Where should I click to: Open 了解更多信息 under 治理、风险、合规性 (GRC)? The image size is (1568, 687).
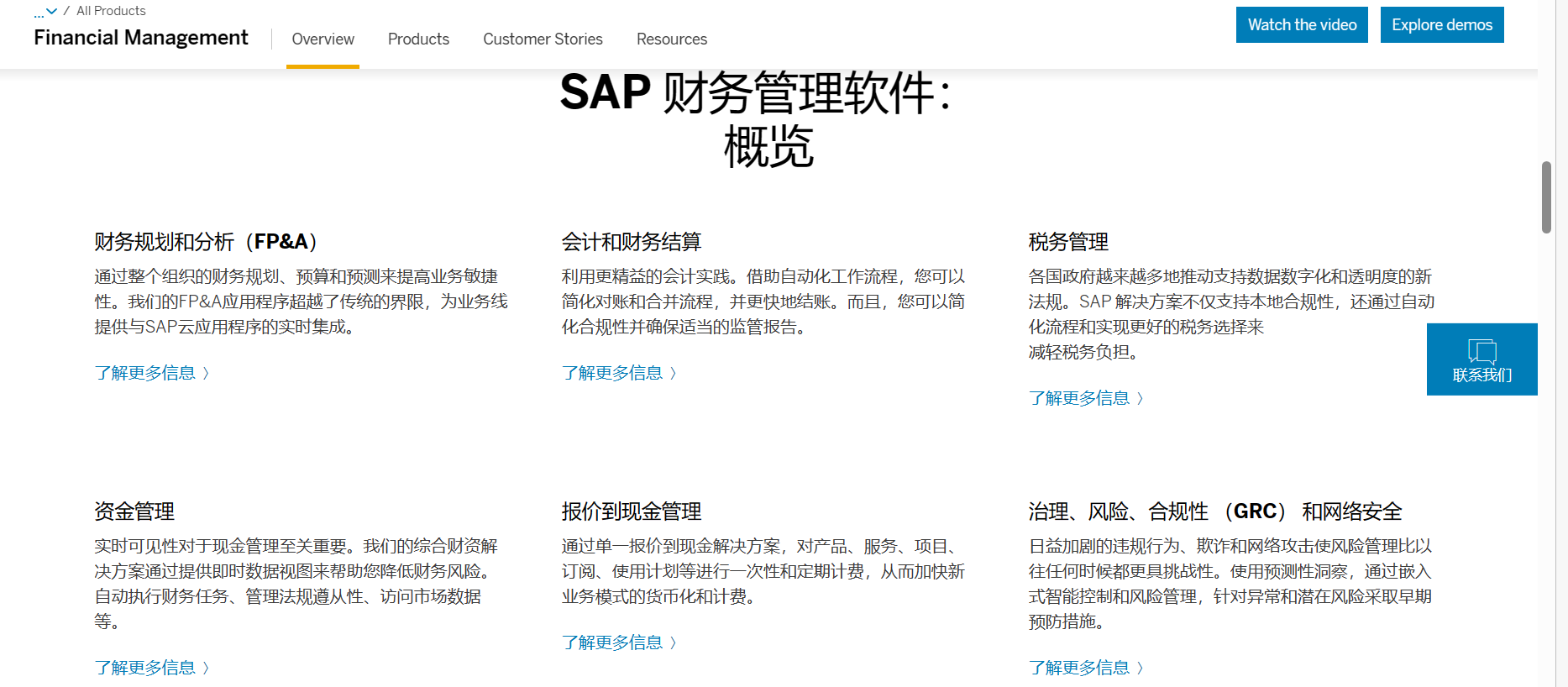[x=1086, y=668]
